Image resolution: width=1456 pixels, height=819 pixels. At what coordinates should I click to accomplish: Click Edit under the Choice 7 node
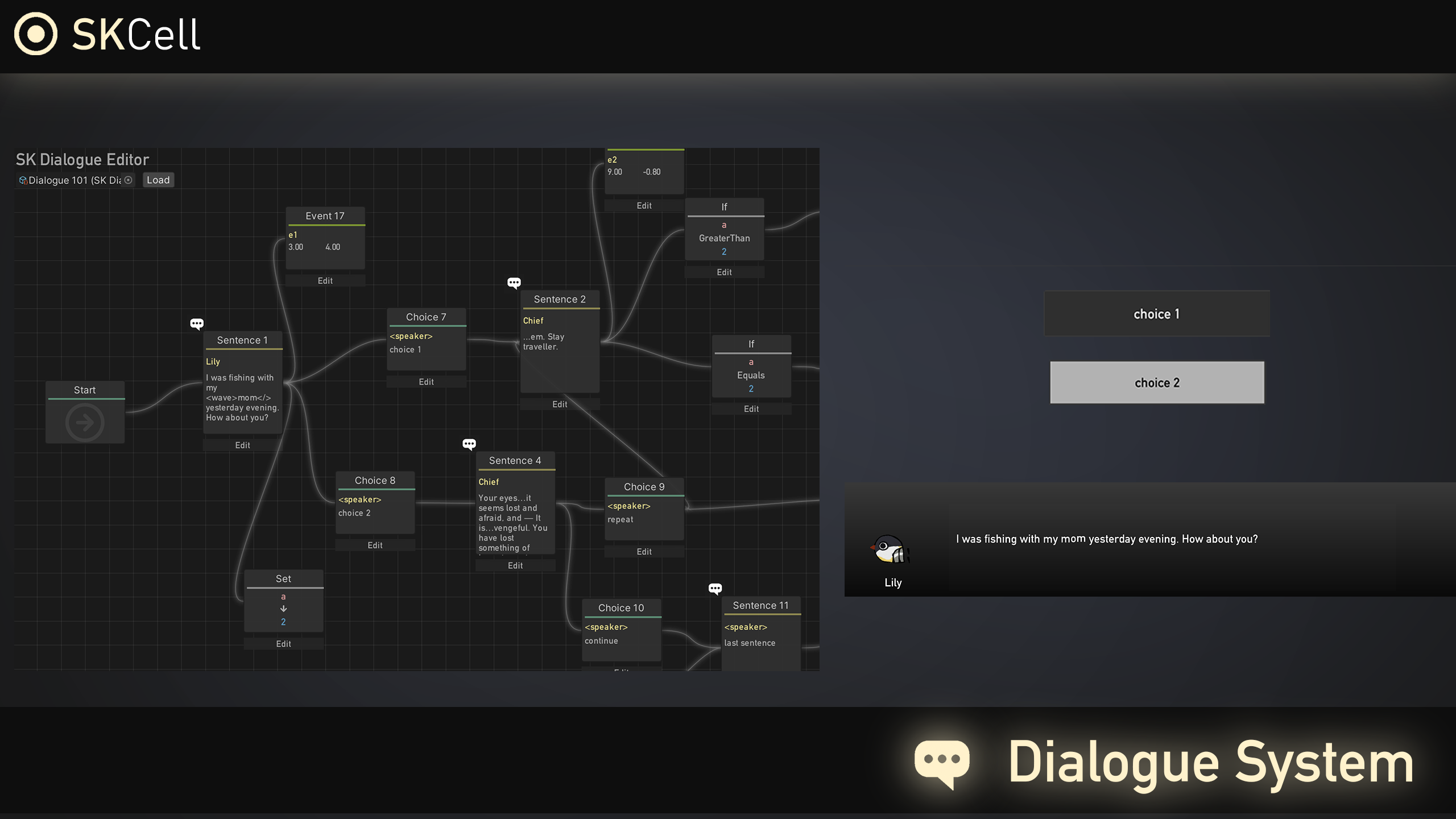(426, 382)
